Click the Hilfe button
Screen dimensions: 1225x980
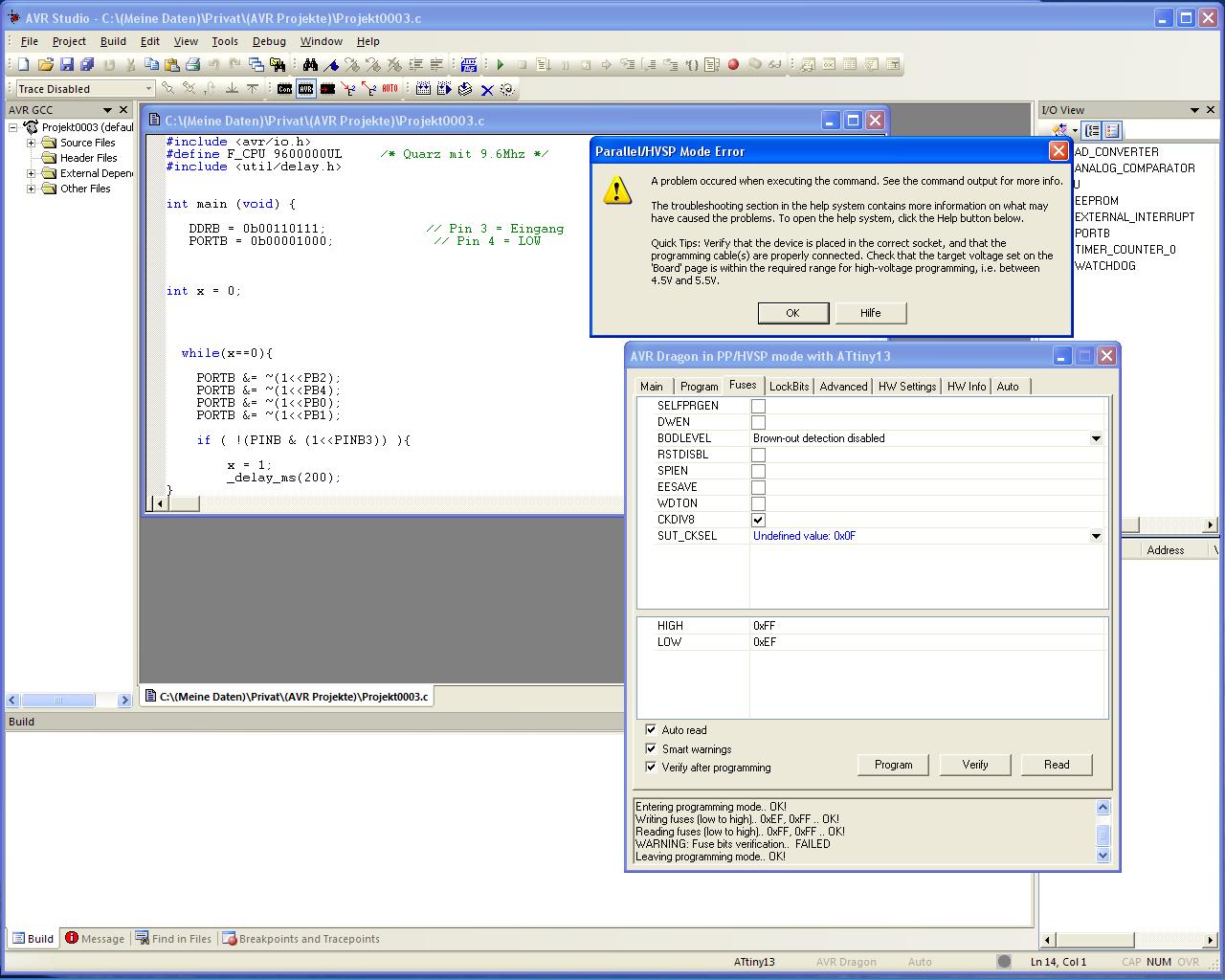pos(870,313)
